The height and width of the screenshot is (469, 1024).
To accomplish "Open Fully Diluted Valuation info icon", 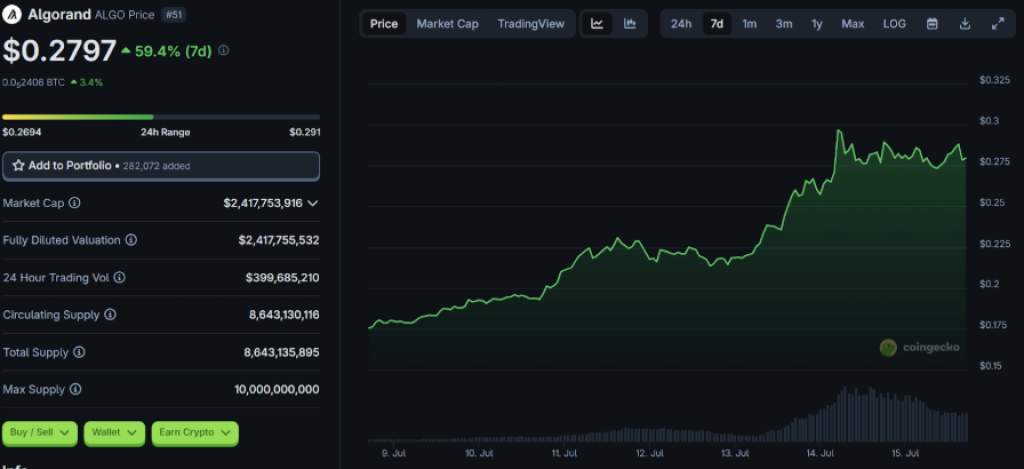I will [131, 240].
